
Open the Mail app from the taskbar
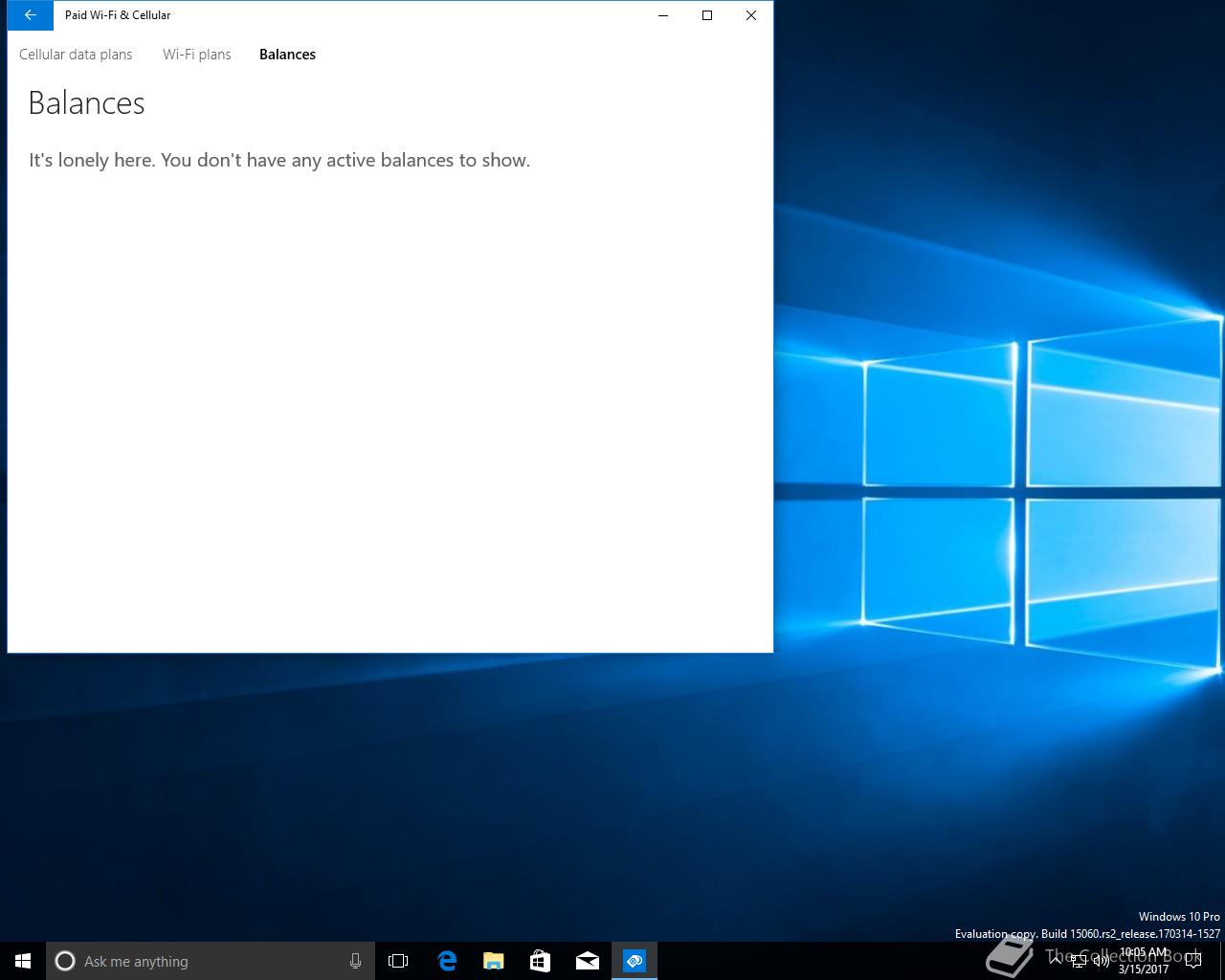[x=587, y=961]
